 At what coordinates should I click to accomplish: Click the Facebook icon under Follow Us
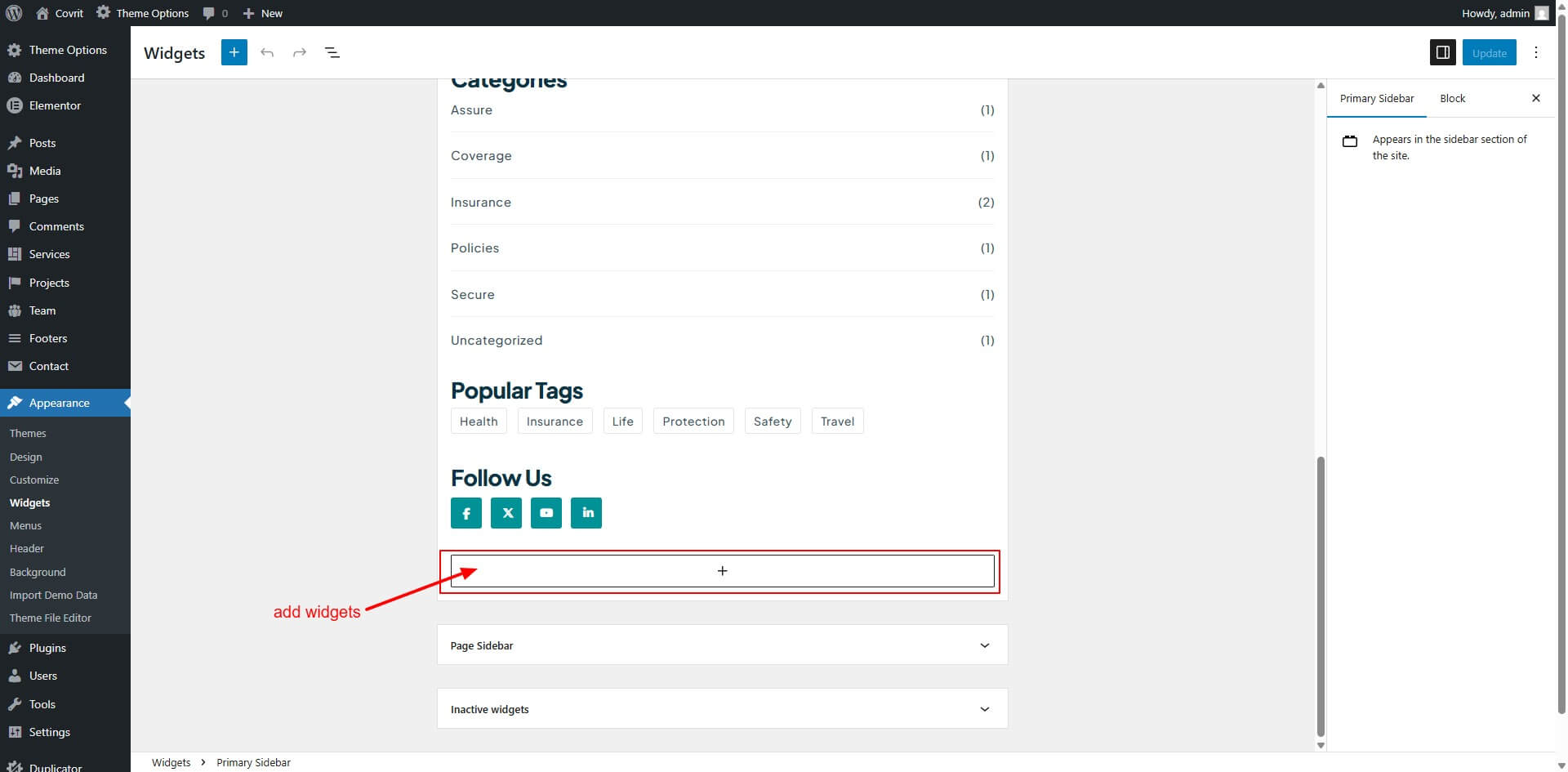(466, 513)
